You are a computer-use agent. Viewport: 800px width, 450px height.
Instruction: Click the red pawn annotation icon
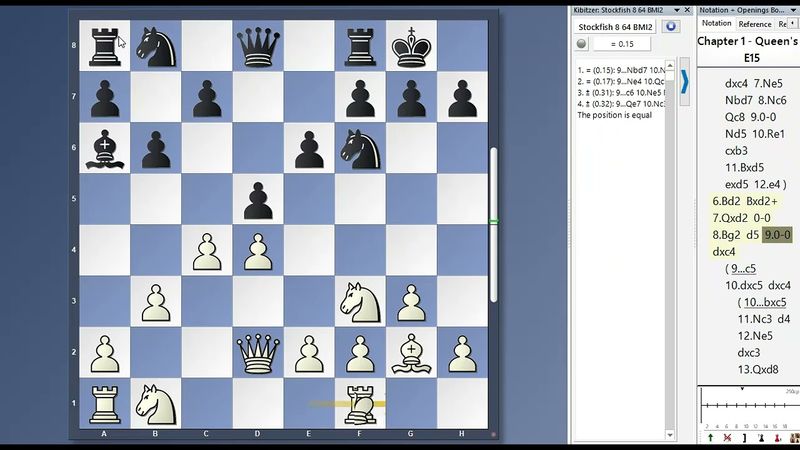pyautogui.click(x=778, y=437)
